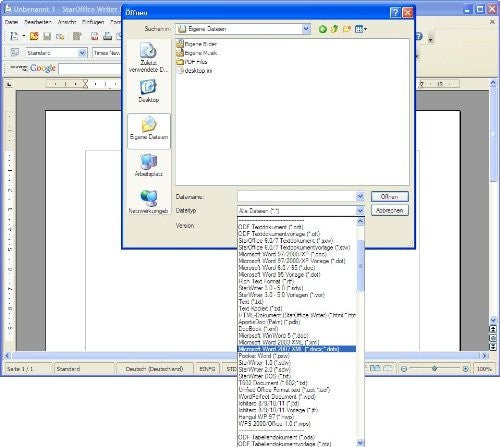This screenshot has width=500, height=447.
Task: Click the Export as PDF icon
Action: coord(95,36)
